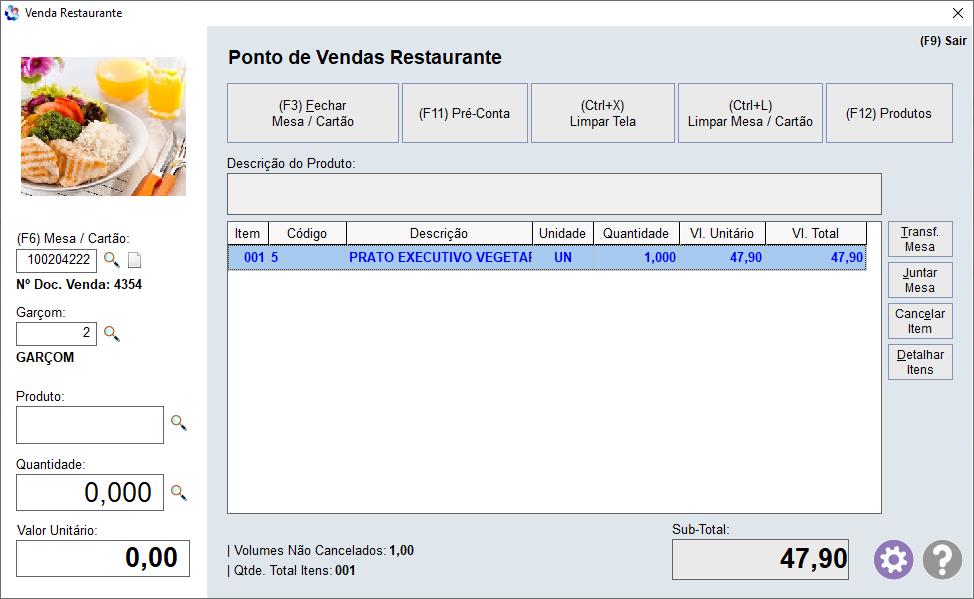Screen dimensions: 974x599
Task: Click into the Produto input field
Action: [x=90, y=425]
